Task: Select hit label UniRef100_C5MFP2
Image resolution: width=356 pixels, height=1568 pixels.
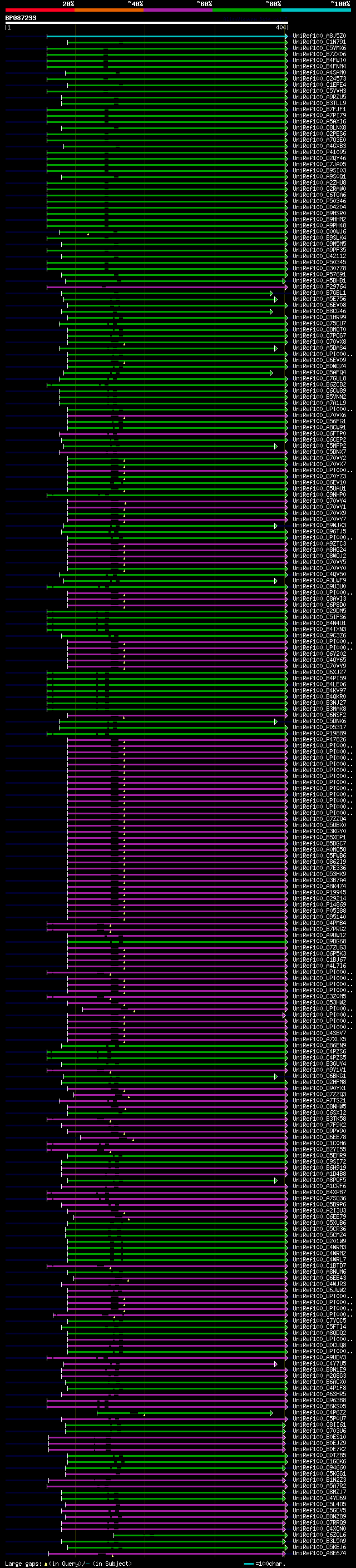Action: tap(319, 446)
